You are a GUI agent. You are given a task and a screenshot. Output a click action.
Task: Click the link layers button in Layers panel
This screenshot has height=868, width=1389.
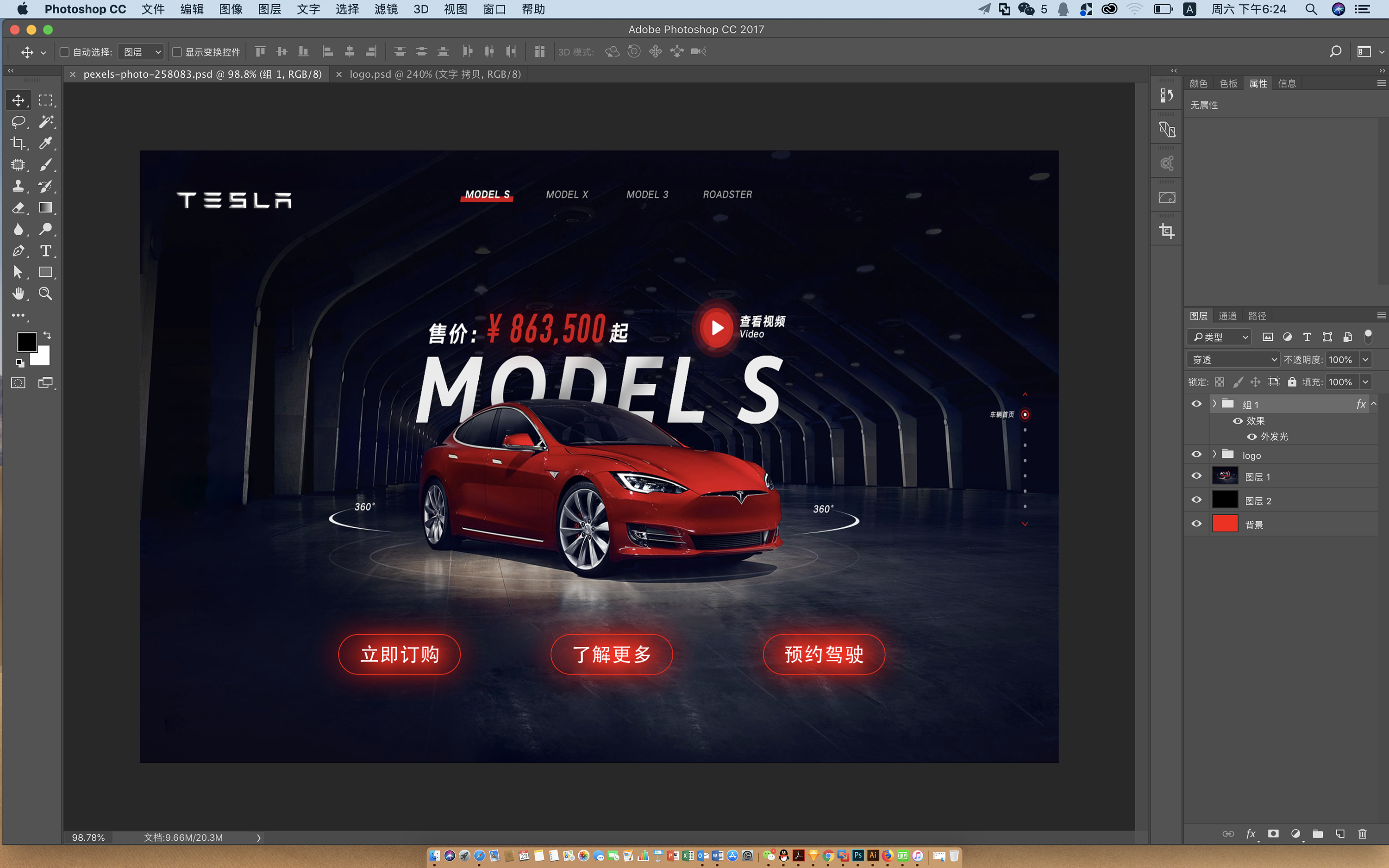tap(1229, 834)
